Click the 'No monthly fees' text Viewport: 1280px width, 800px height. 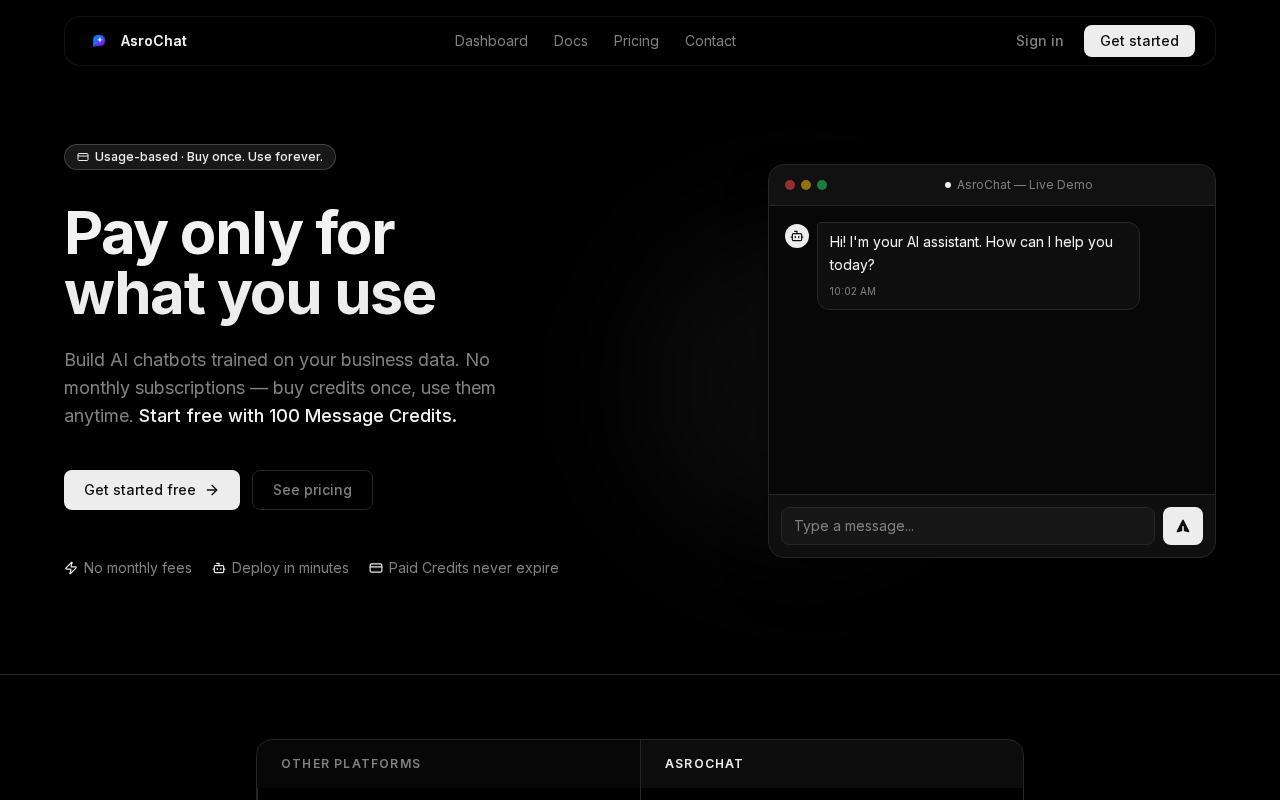[x=138, y=568]
